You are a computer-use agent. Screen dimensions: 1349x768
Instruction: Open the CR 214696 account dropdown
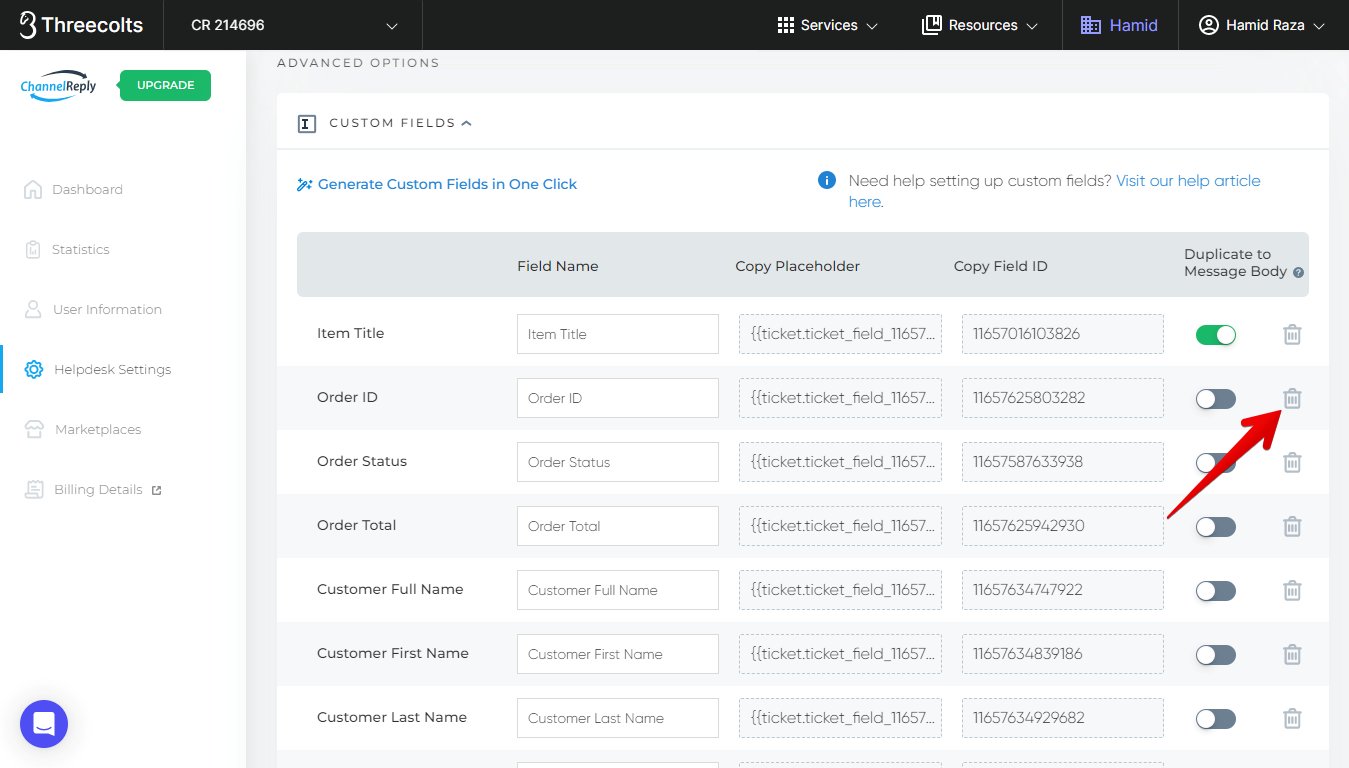[x=293, y=25]
